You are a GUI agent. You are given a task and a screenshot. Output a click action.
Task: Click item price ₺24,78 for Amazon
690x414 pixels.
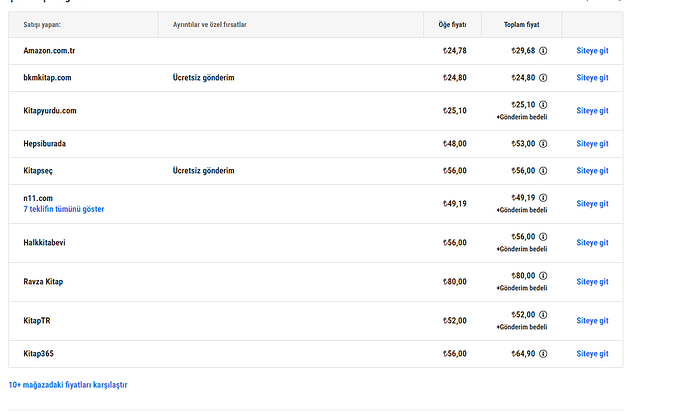(455, 51)
